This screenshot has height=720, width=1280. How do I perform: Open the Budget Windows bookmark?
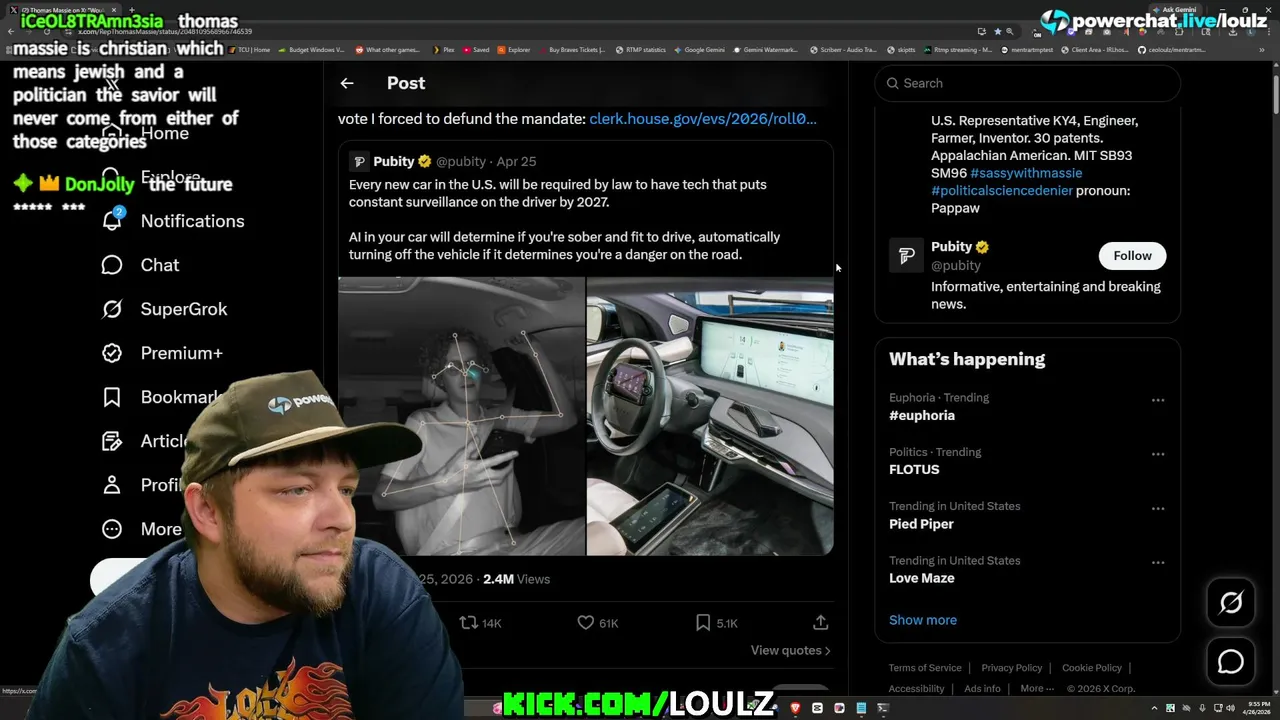coord(312,49)
